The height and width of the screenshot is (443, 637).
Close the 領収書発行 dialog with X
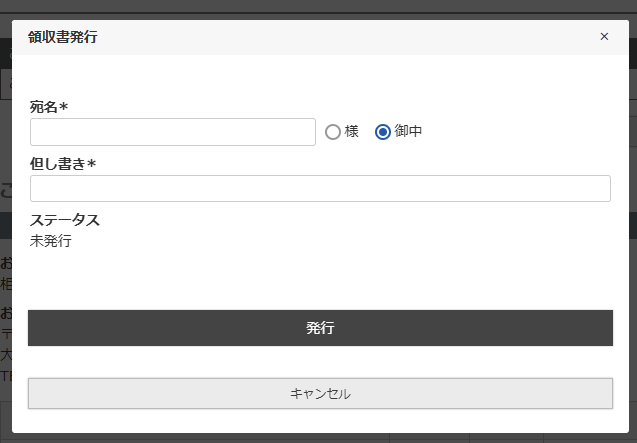click(604, 37)
